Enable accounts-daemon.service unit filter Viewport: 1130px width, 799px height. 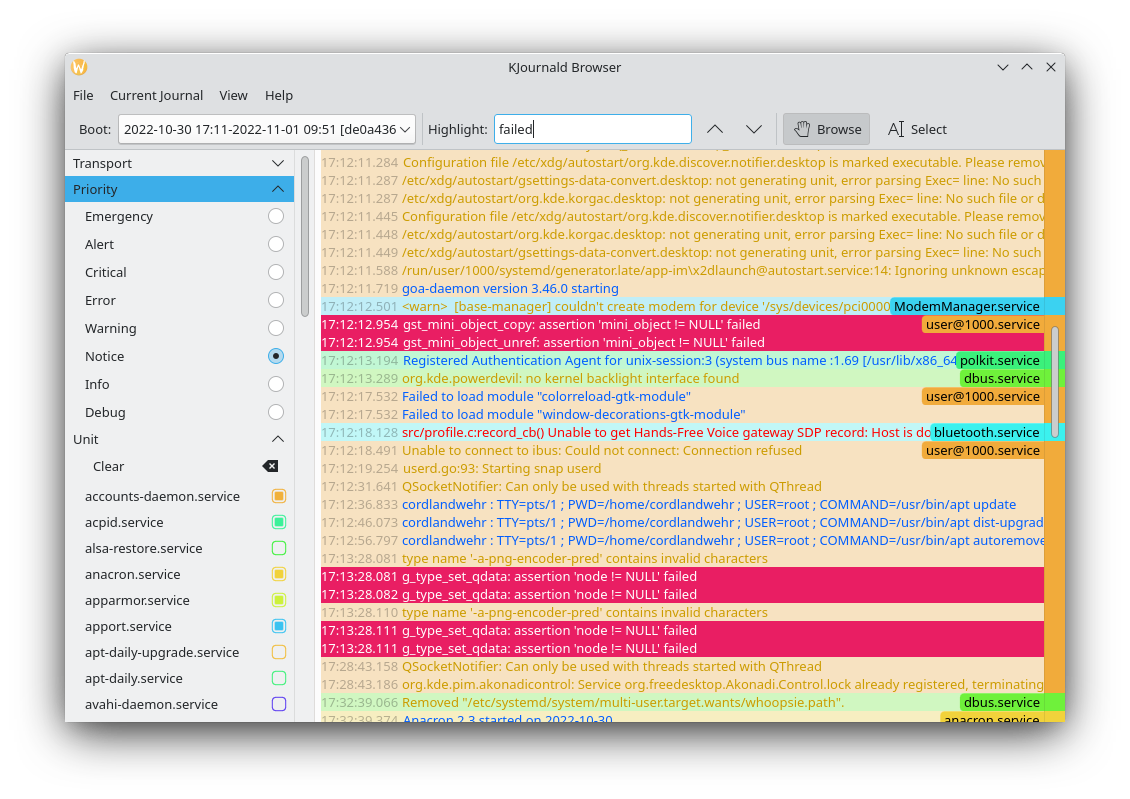pyautogui.click(x=279, y=496)
